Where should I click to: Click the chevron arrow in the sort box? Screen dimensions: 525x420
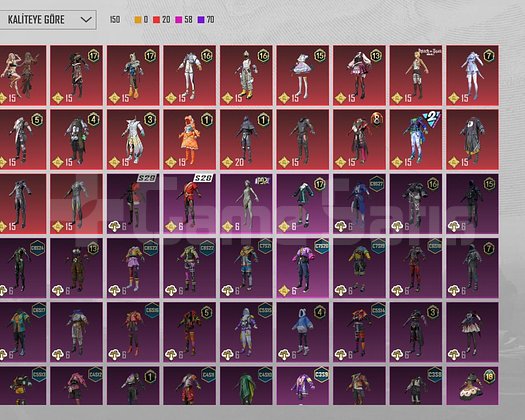click(86, 20)
